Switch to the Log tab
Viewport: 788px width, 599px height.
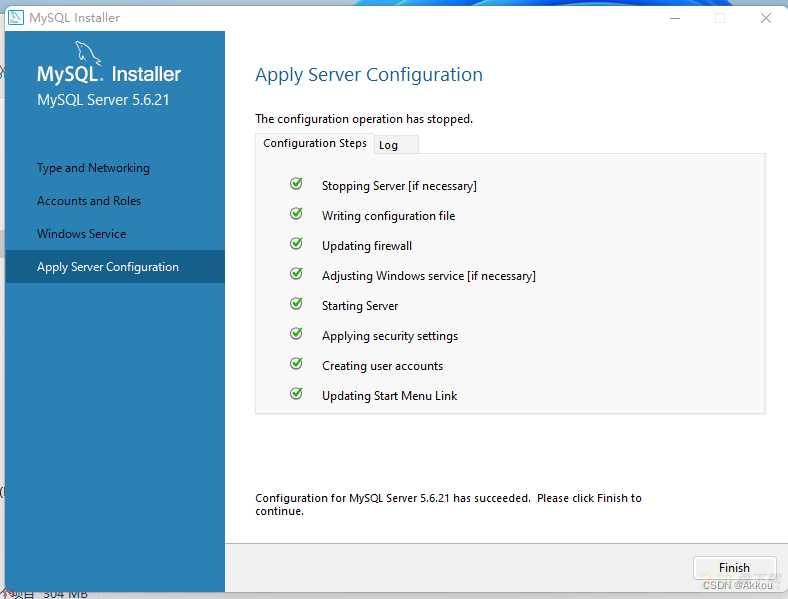click(x=396, y=145)
